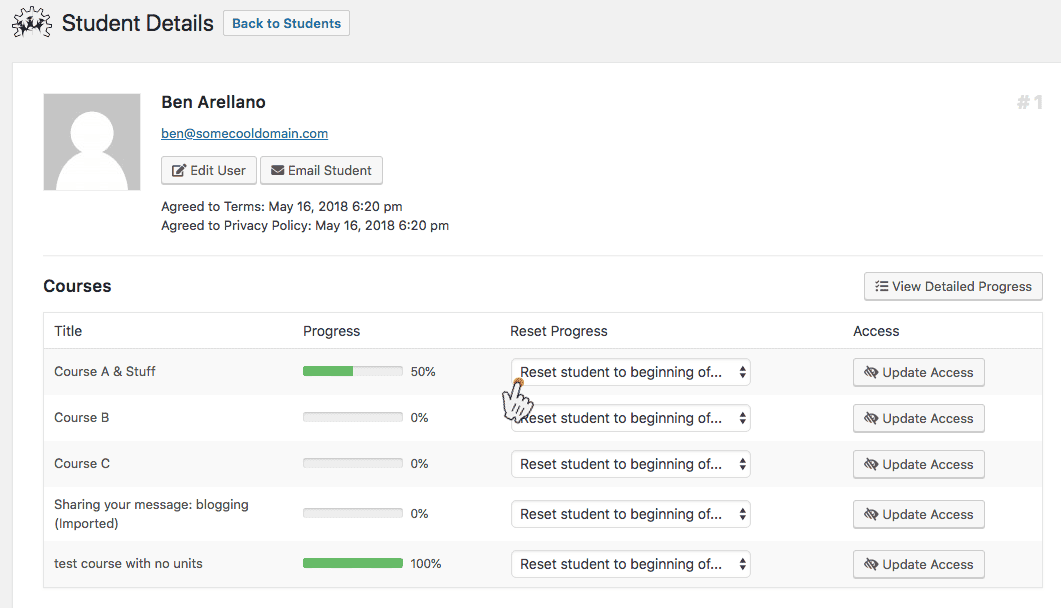Click Sharing your message: blogging (Imported) title
This screenshot has height=608, width=1061.
point(152,514)
